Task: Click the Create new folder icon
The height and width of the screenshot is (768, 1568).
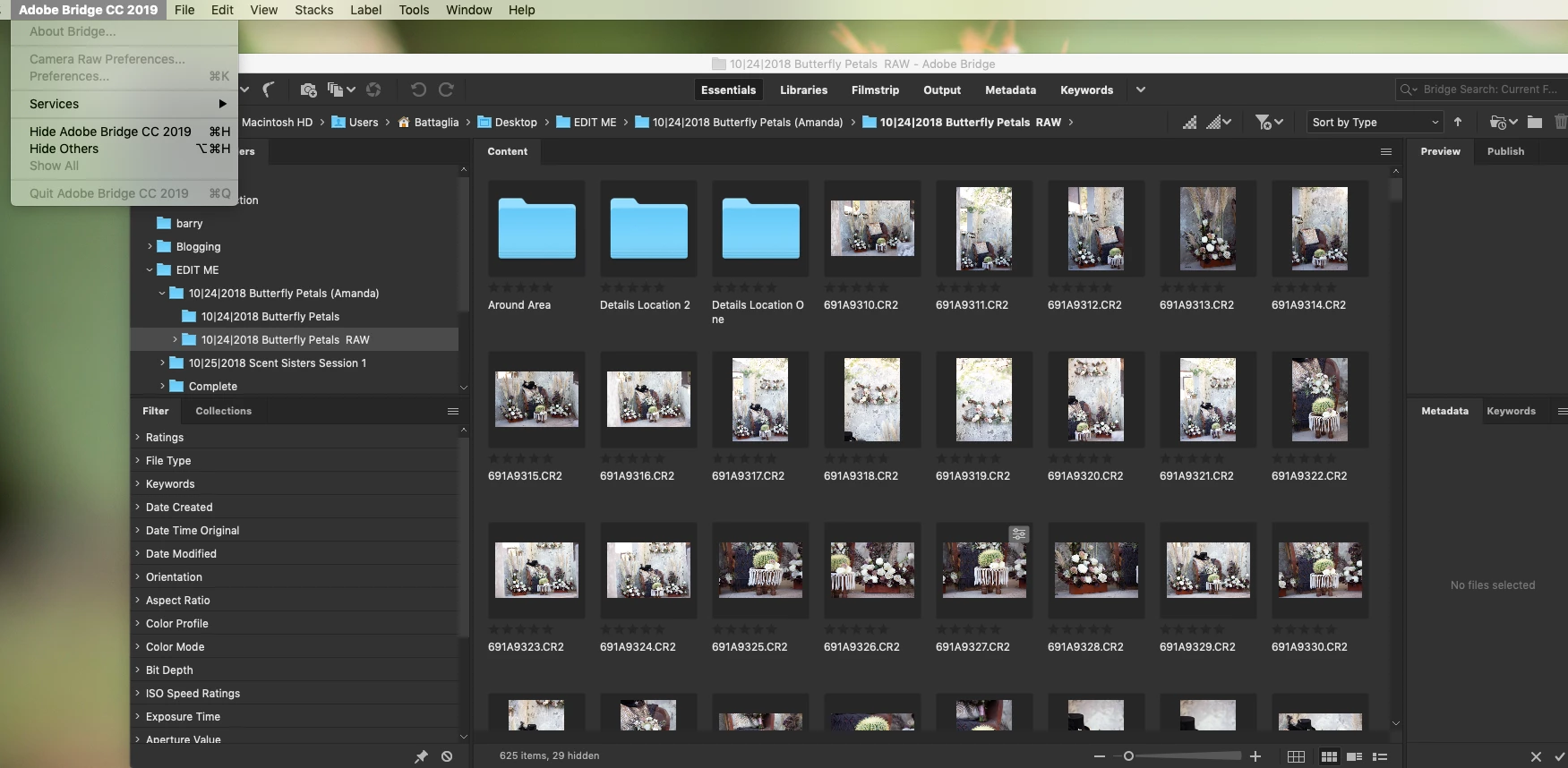Action: point(1535,122)
